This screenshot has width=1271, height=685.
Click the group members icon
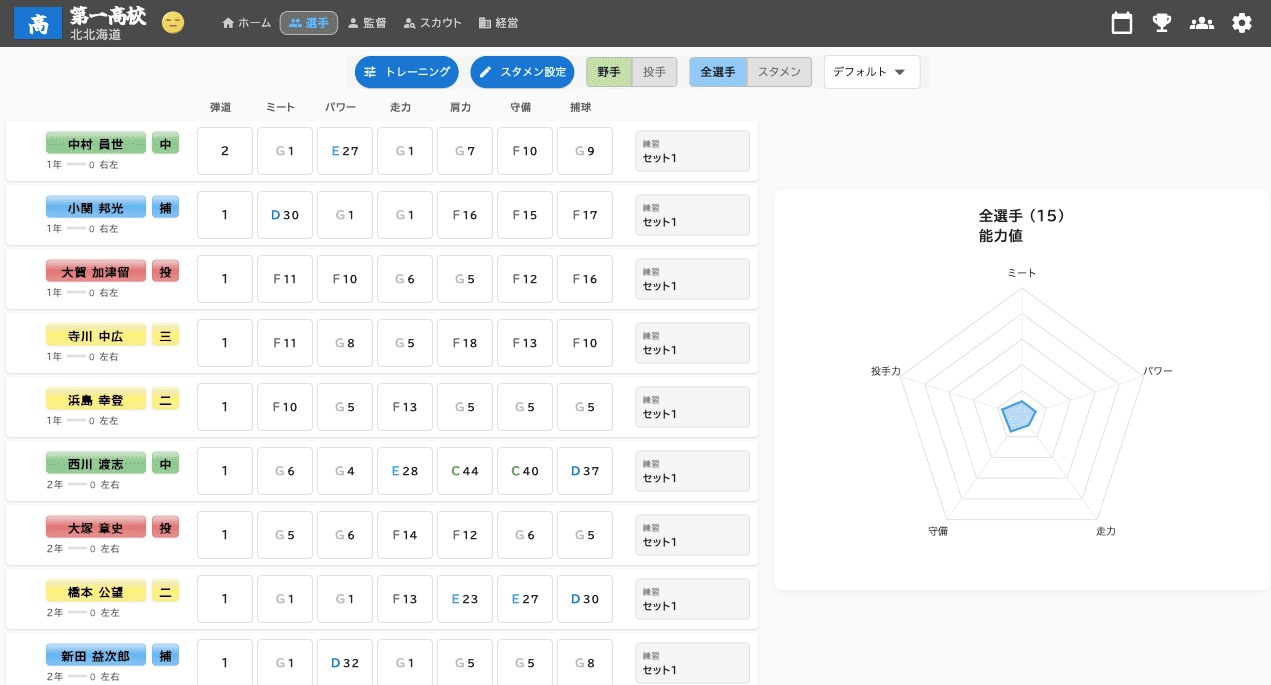[1202, 23]
